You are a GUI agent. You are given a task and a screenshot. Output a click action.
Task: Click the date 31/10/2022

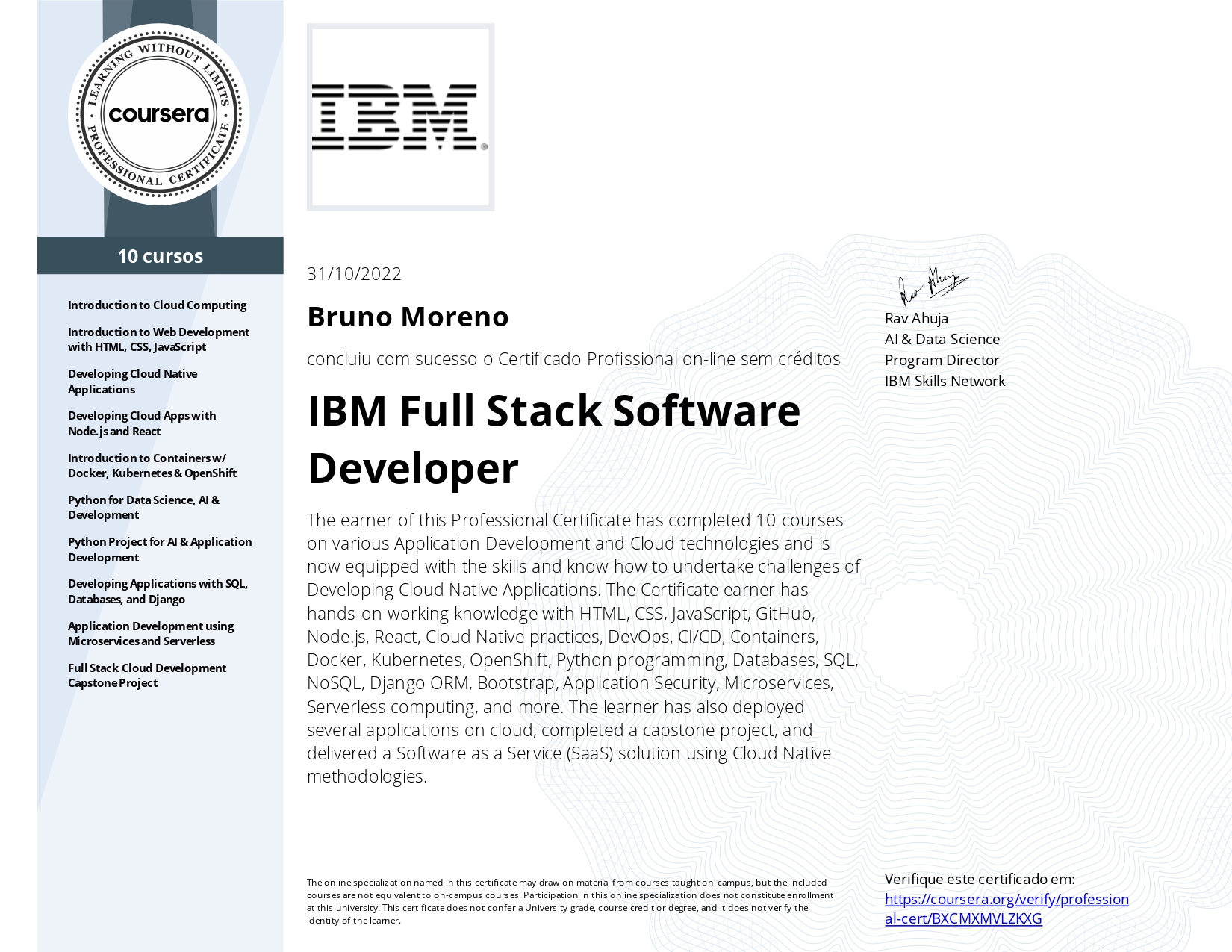[x=354, y=274]
